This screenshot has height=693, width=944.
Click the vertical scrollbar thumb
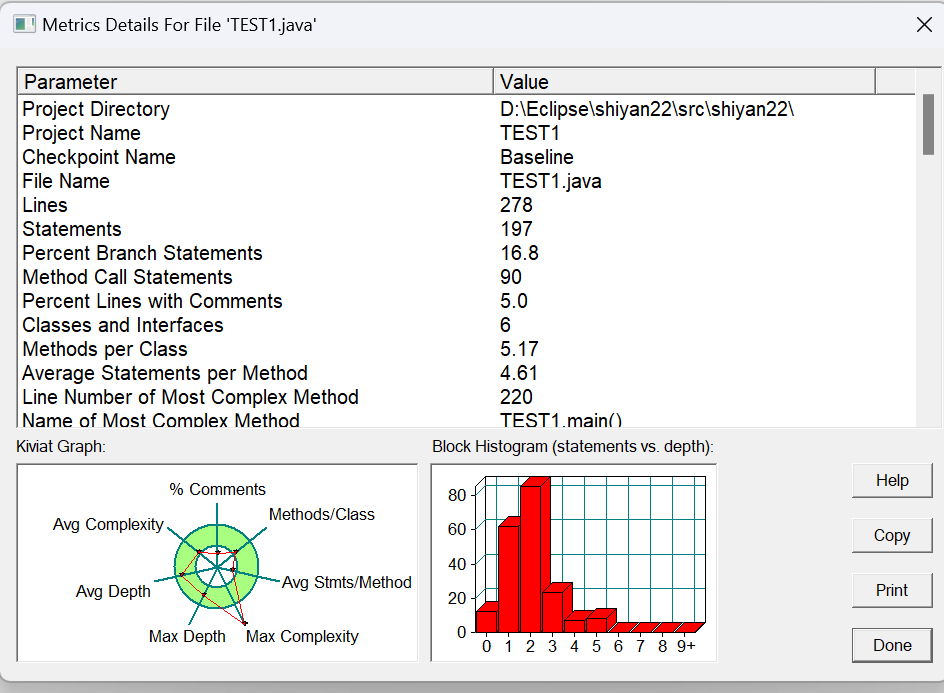[x=928, y=124]
